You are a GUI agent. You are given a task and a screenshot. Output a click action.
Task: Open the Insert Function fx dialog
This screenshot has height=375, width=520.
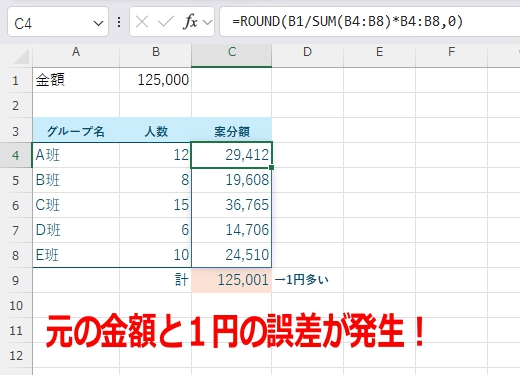[x=190, y=22]
